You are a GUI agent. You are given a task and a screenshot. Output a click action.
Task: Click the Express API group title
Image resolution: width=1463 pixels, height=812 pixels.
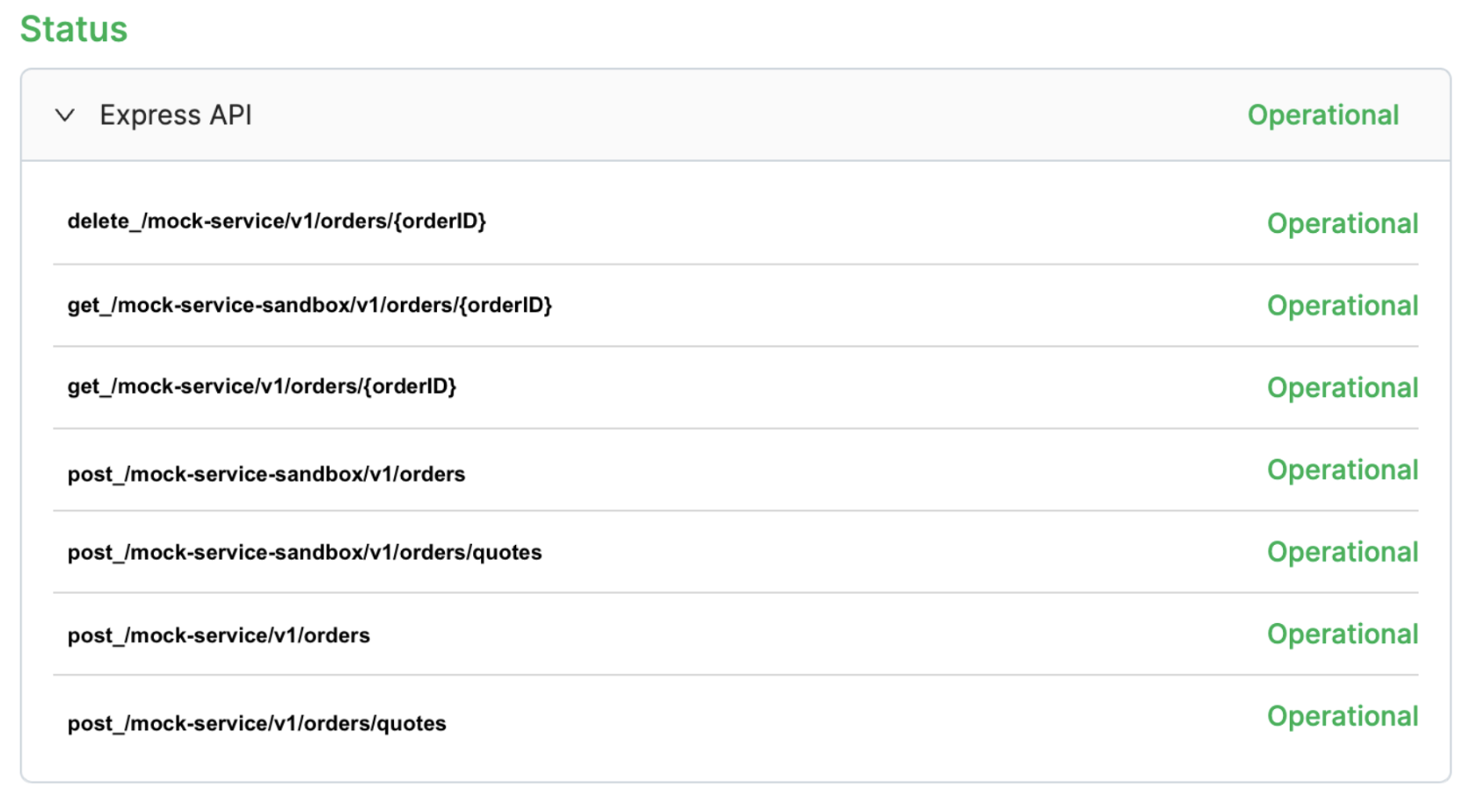click(x=175, y=115)
